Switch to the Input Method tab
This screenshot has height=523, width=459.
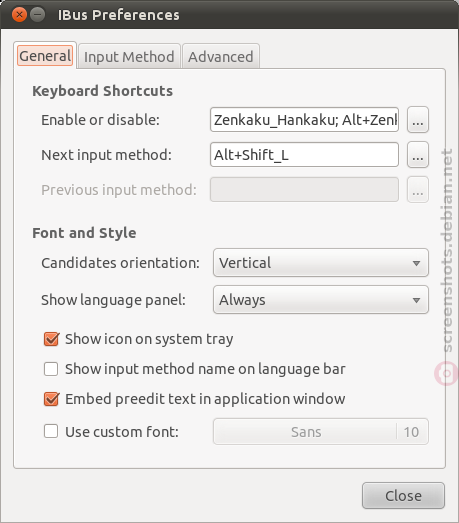pyautogui.click(x=129, y=56)
